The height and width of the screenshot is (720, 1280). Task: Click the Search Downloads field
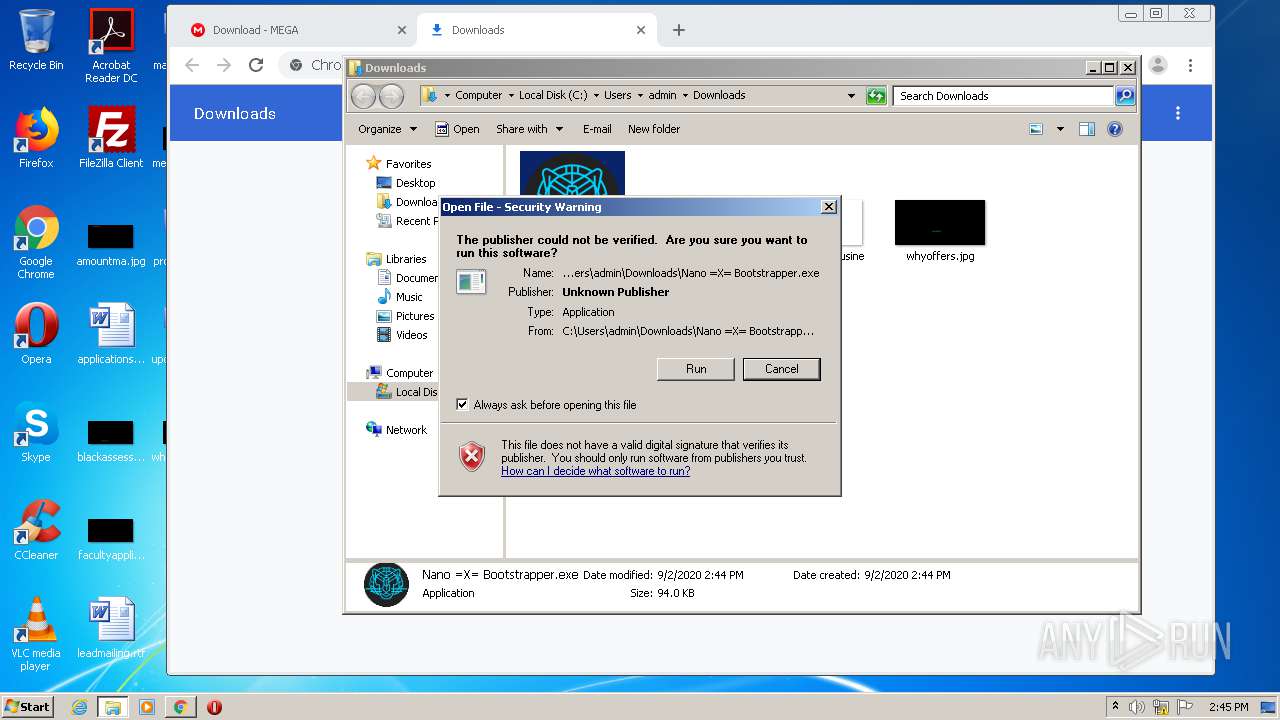1003,96
